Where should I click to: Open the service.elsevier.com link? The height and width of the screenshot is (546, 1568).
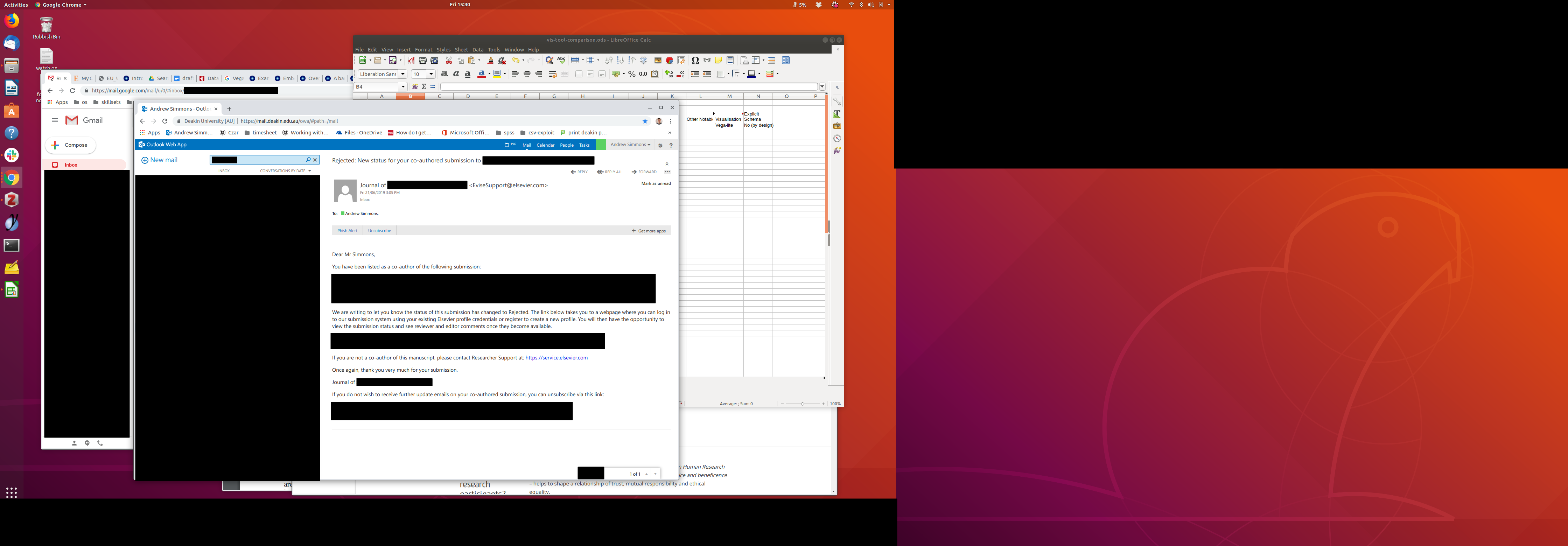[x=556, y=358]
